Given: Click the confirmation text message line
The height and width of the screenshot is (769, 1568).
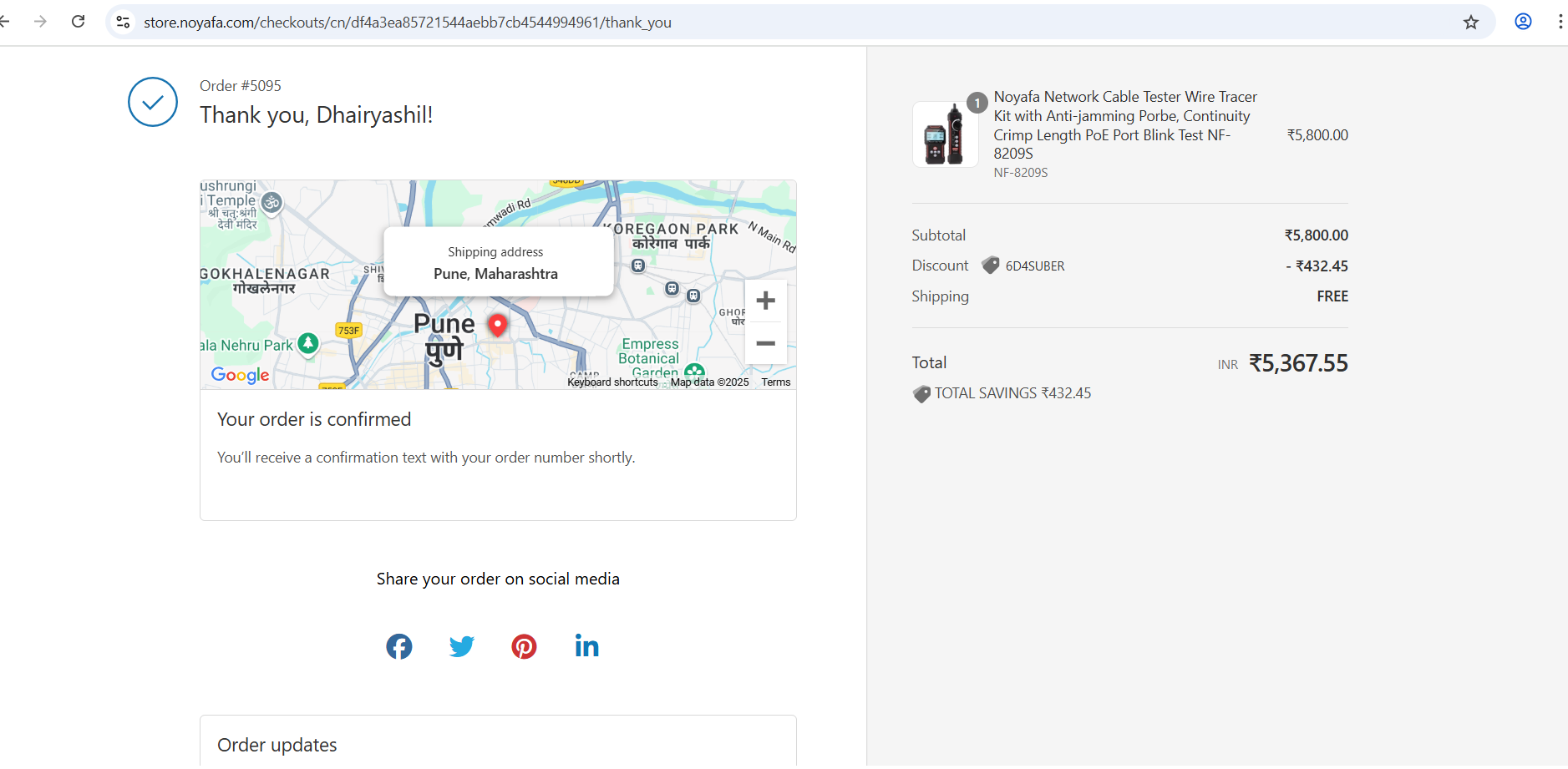Looking at the screenshot, I should click(426, 458).
